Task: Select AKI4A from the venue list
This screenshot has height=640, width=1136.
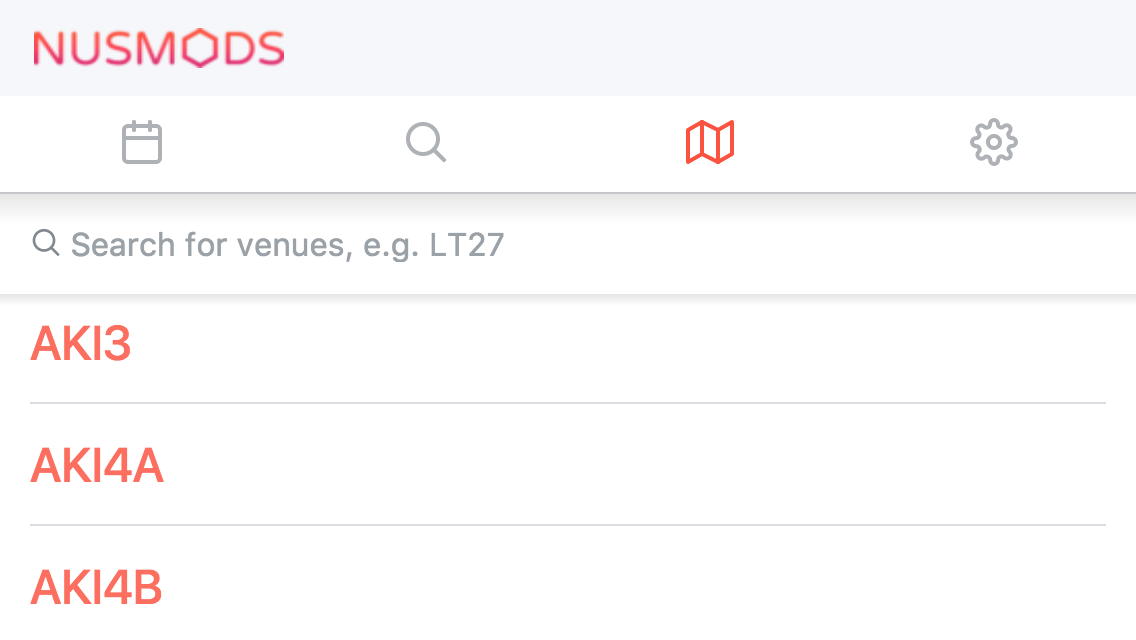Action: [x=97, y=465]
